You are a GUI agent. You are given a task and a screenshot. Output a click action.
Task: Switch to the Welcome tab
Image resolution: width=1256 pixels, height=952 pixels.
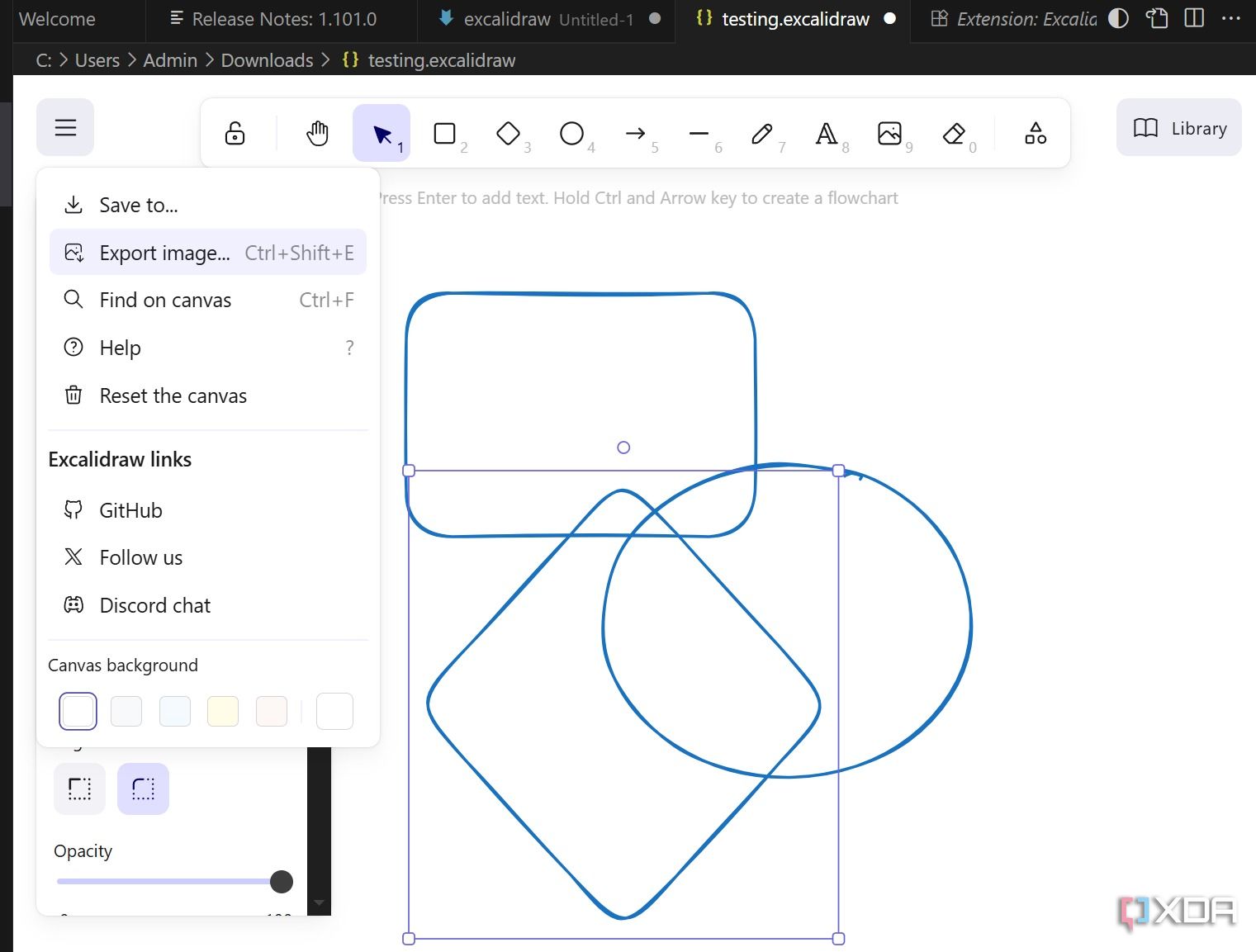coord(57,19)
